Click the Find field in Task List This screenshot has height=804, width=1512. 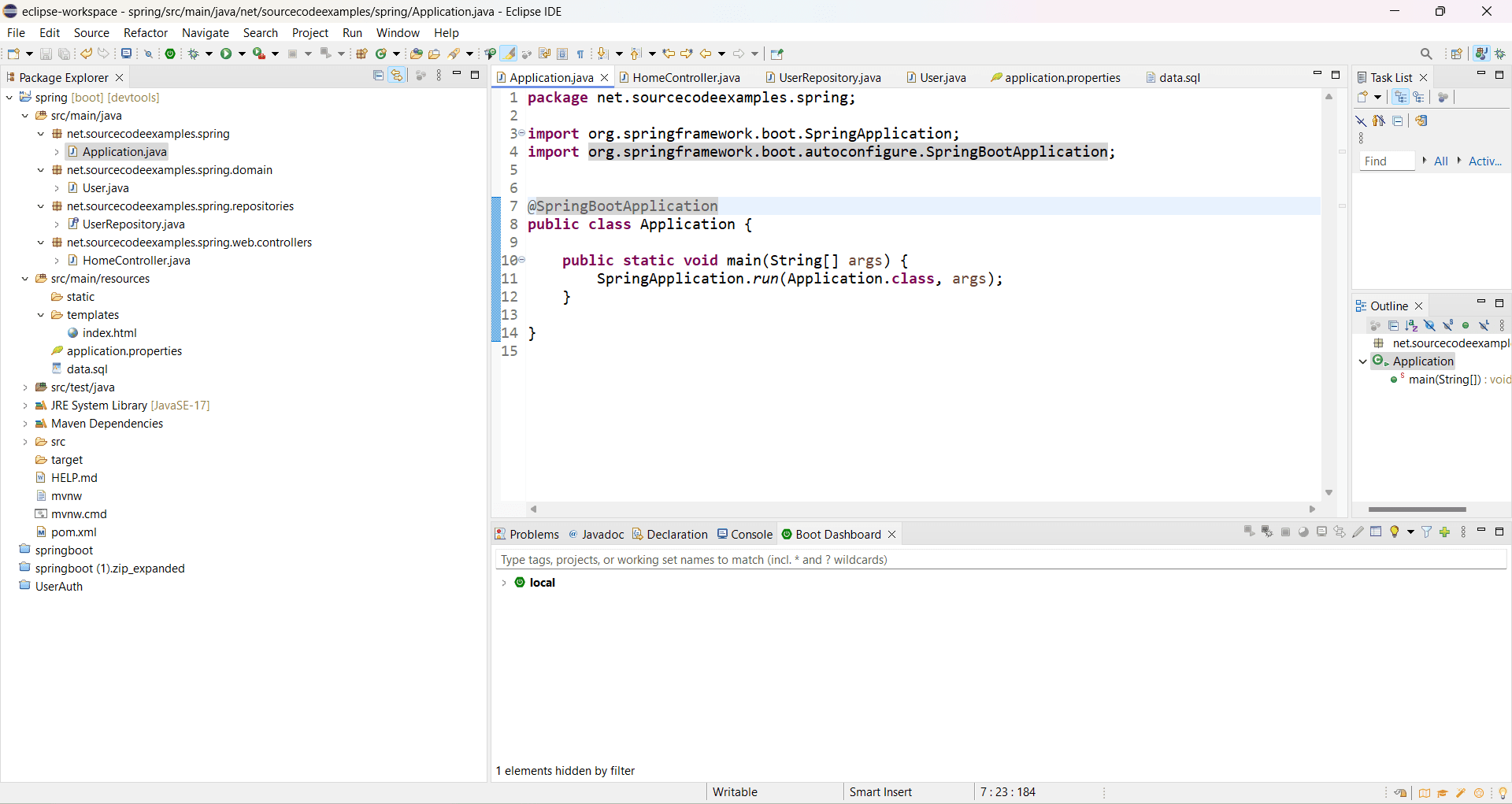click(1387, 161)
